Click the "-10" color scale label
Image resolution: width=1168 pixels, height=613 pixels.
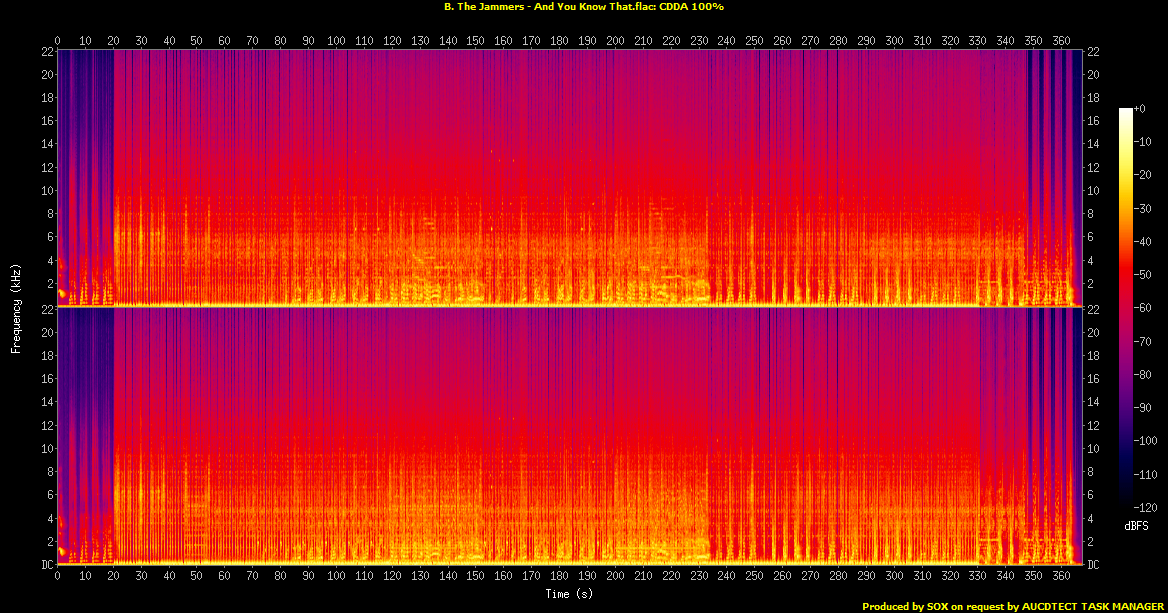click(1143, 142)
